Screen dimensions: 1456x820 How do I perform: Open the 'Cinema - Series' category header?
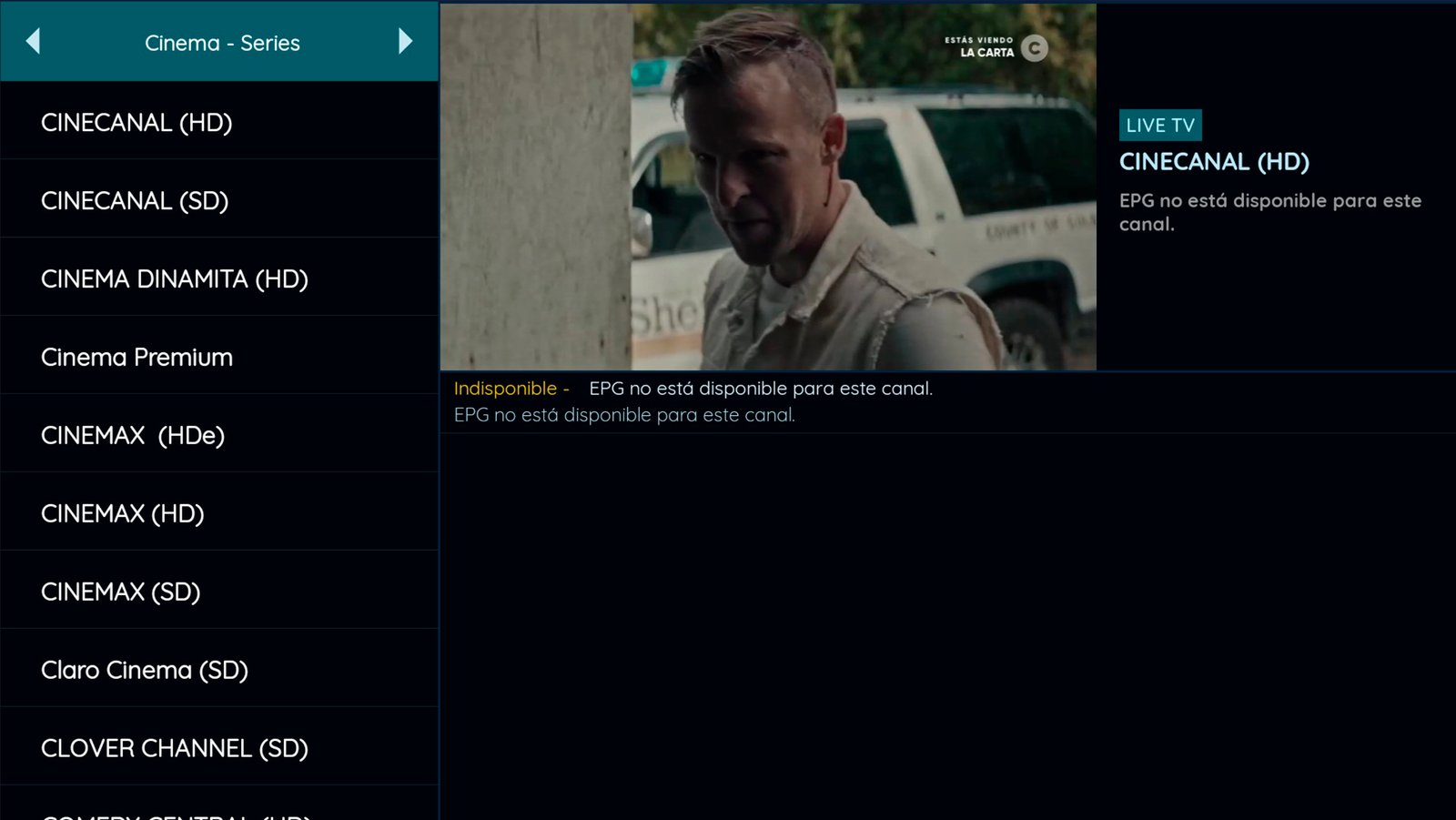[222, 42]
